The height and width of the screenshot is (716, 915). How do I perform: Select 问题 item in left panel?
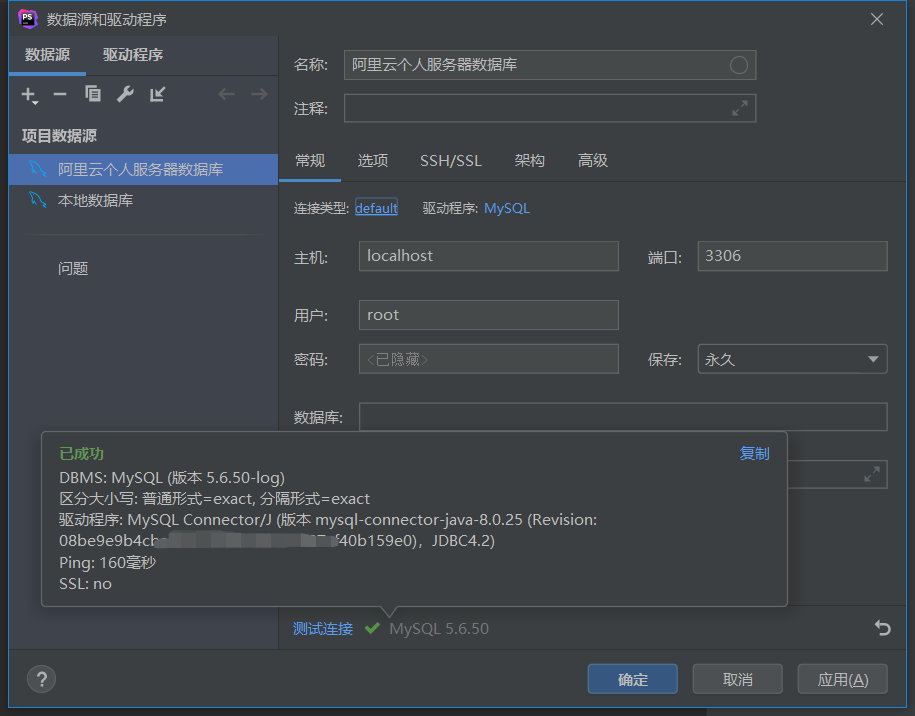point(73,268)
